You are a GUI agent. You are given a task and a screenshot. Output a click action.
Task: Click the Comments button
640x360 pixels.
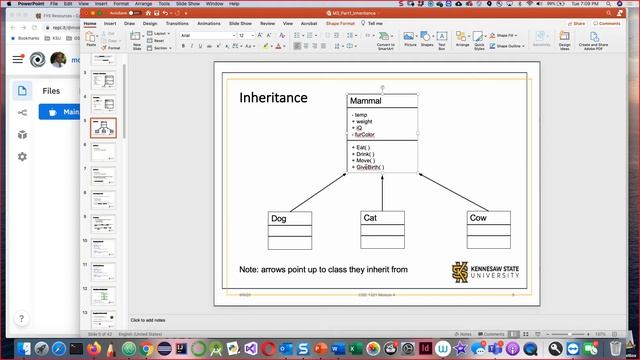607,24
